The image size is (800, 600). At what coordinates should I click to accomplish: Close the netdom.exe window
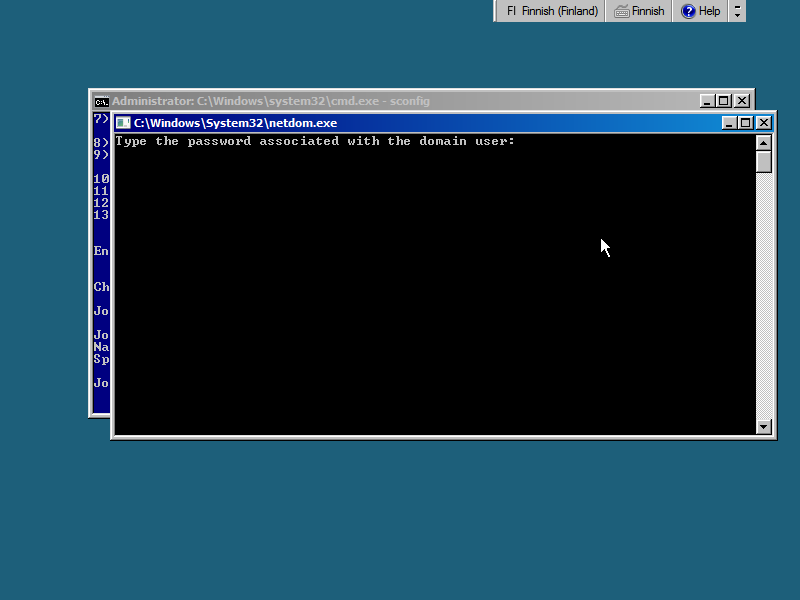763,123
